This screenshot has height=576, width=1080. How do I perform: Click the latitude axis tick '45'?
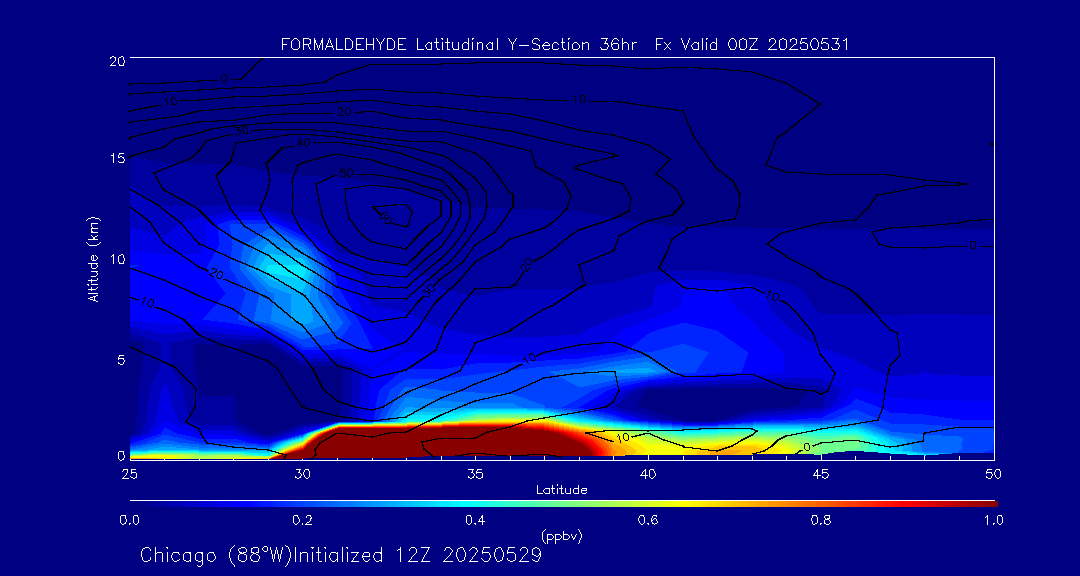(x=821, y=473)
